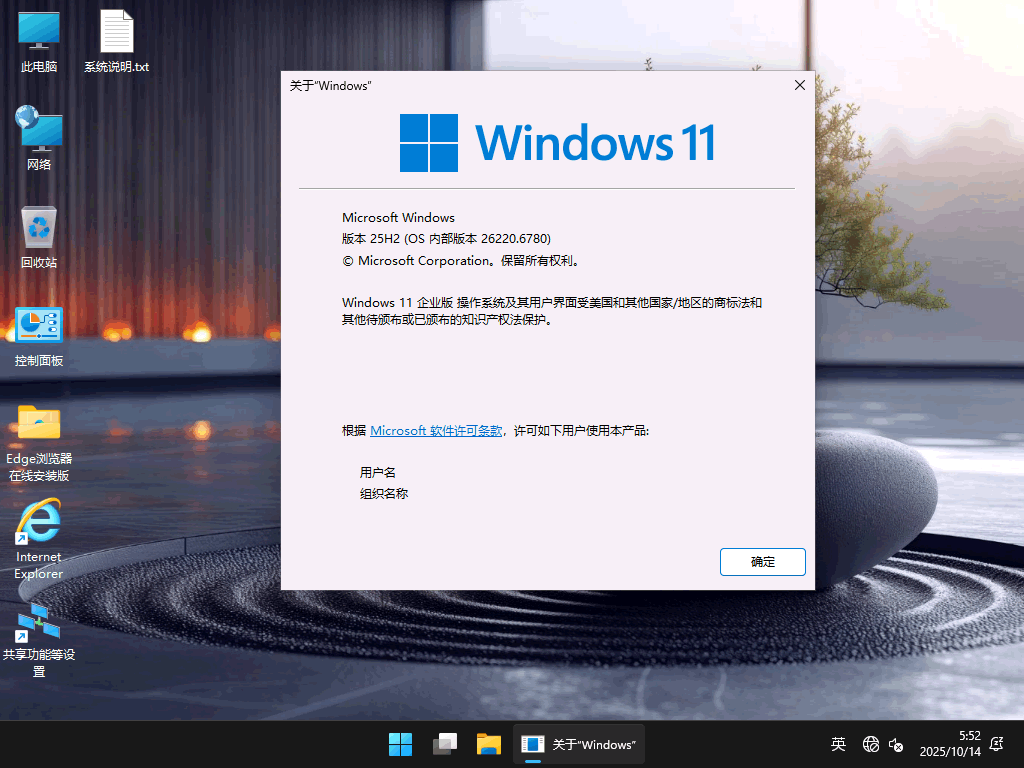
Task: Click the Windows 11 企业版 paragraph
Action: [552, 311]
